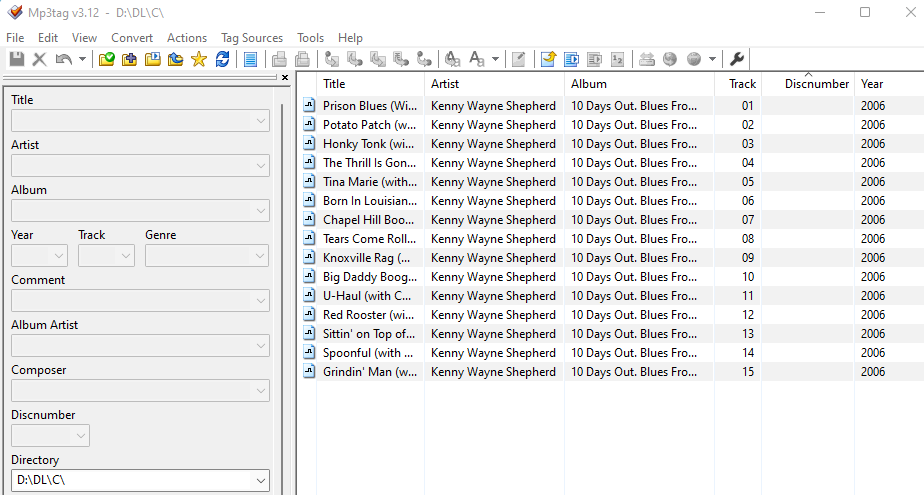The width and height of the screenshot is (924, 495).
Task: Click the Auto-numbering wizard icon
Action: [618, 59]
